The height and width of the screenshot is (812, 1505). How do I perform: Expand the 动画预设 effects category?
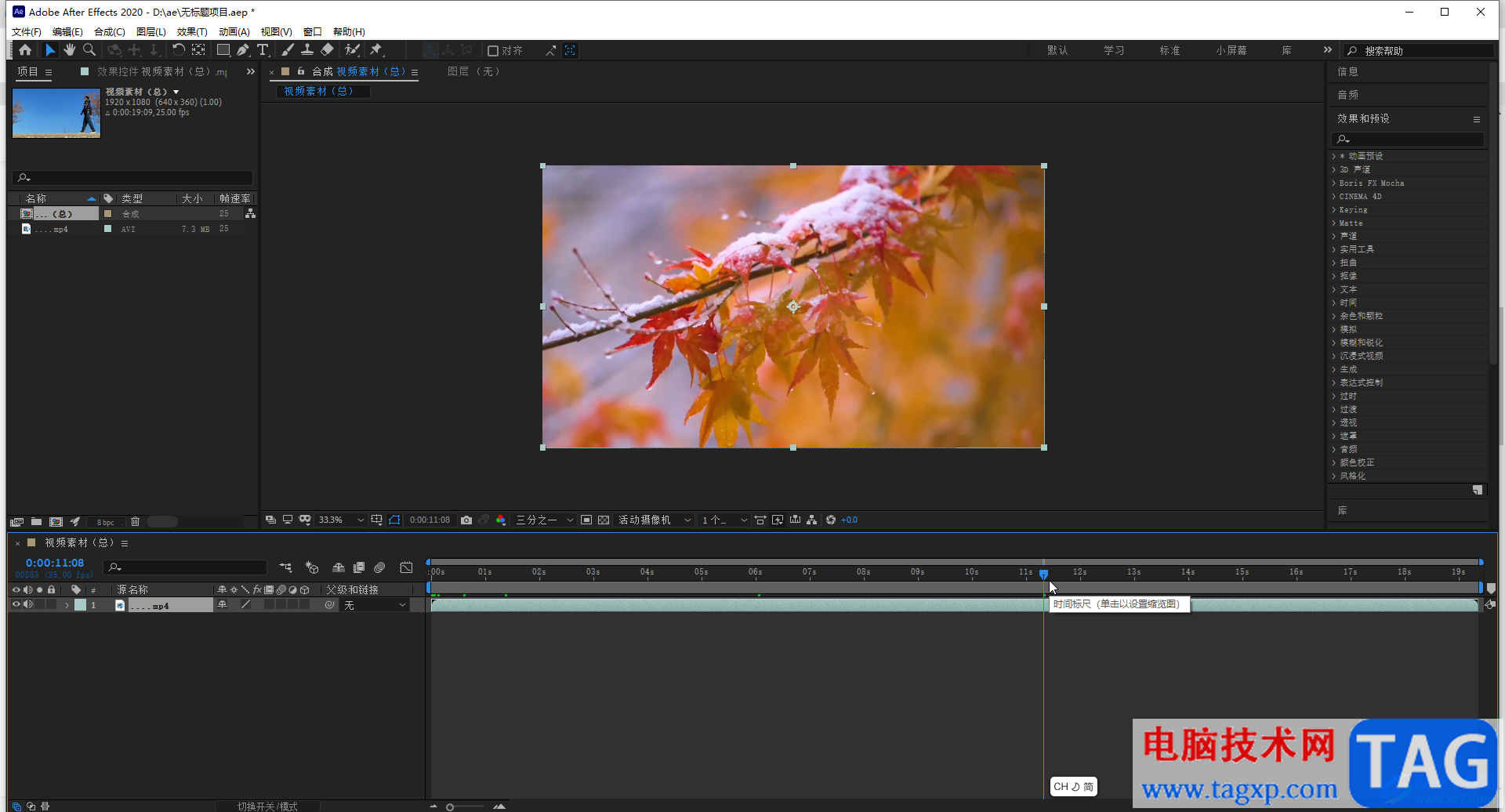tap(1333, 156)
